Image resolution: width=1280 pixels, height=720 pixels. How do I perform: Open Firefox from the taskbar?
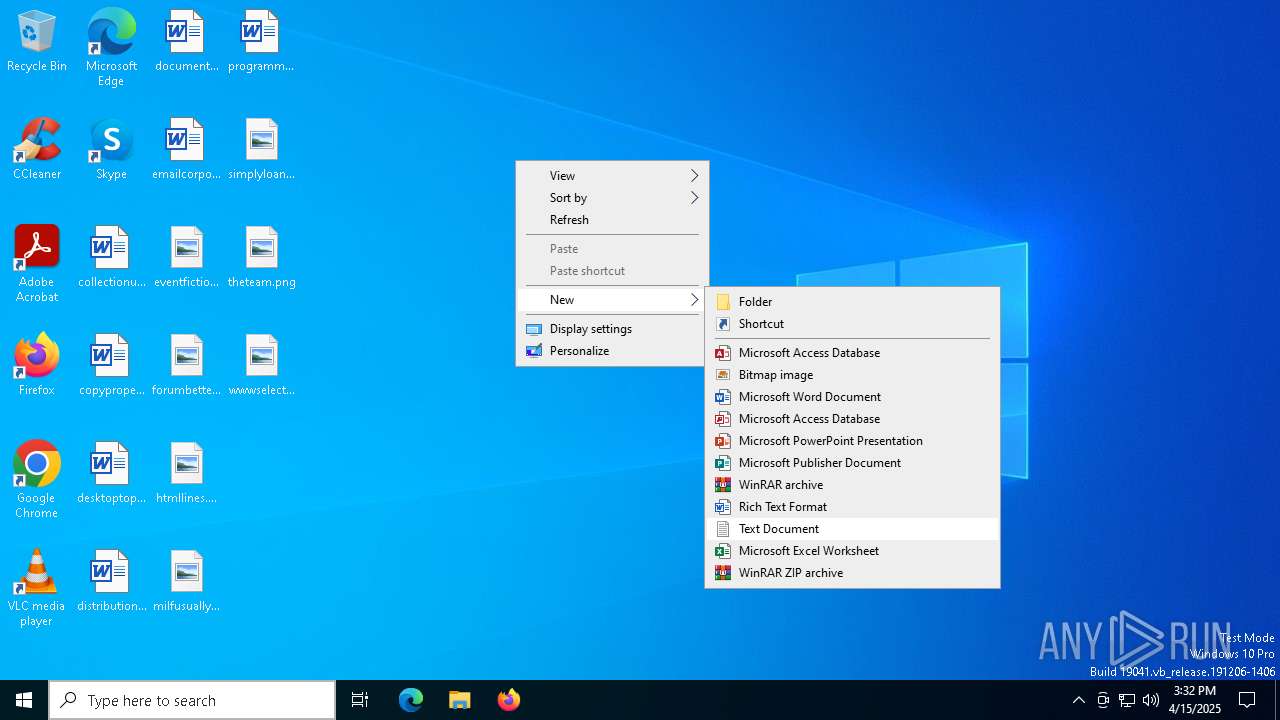coord(509,700)
